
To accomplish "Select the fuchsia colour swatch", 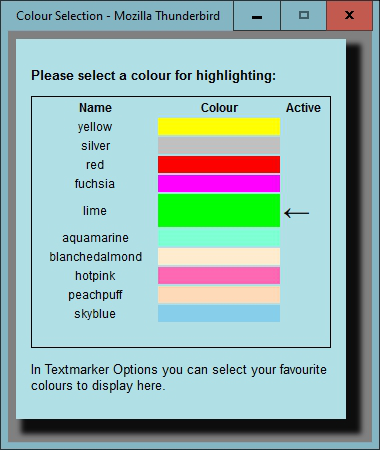I will tap(219, 184).
